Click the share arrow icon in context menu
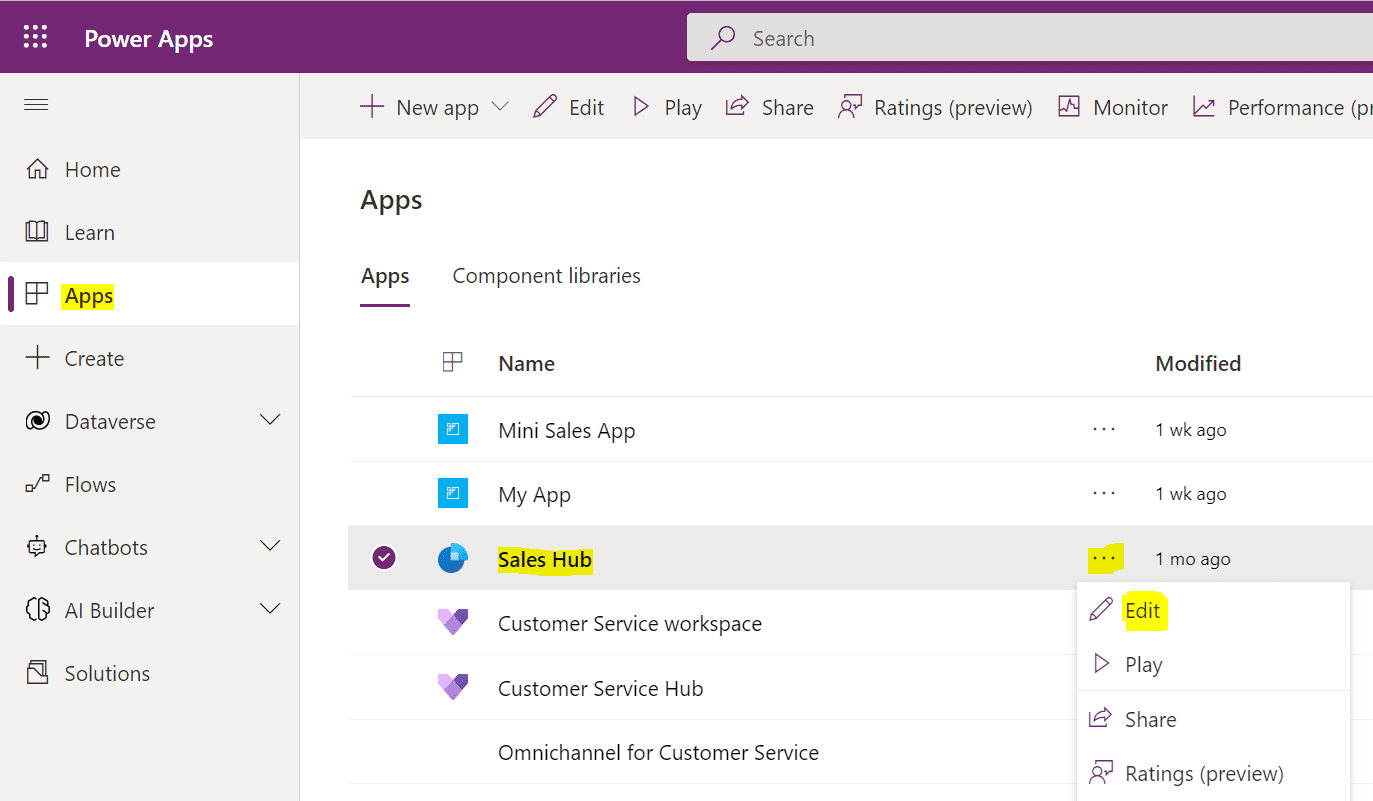This screenshot has height=801, width=1373. pyautogui.click(x=1101, y=718)
